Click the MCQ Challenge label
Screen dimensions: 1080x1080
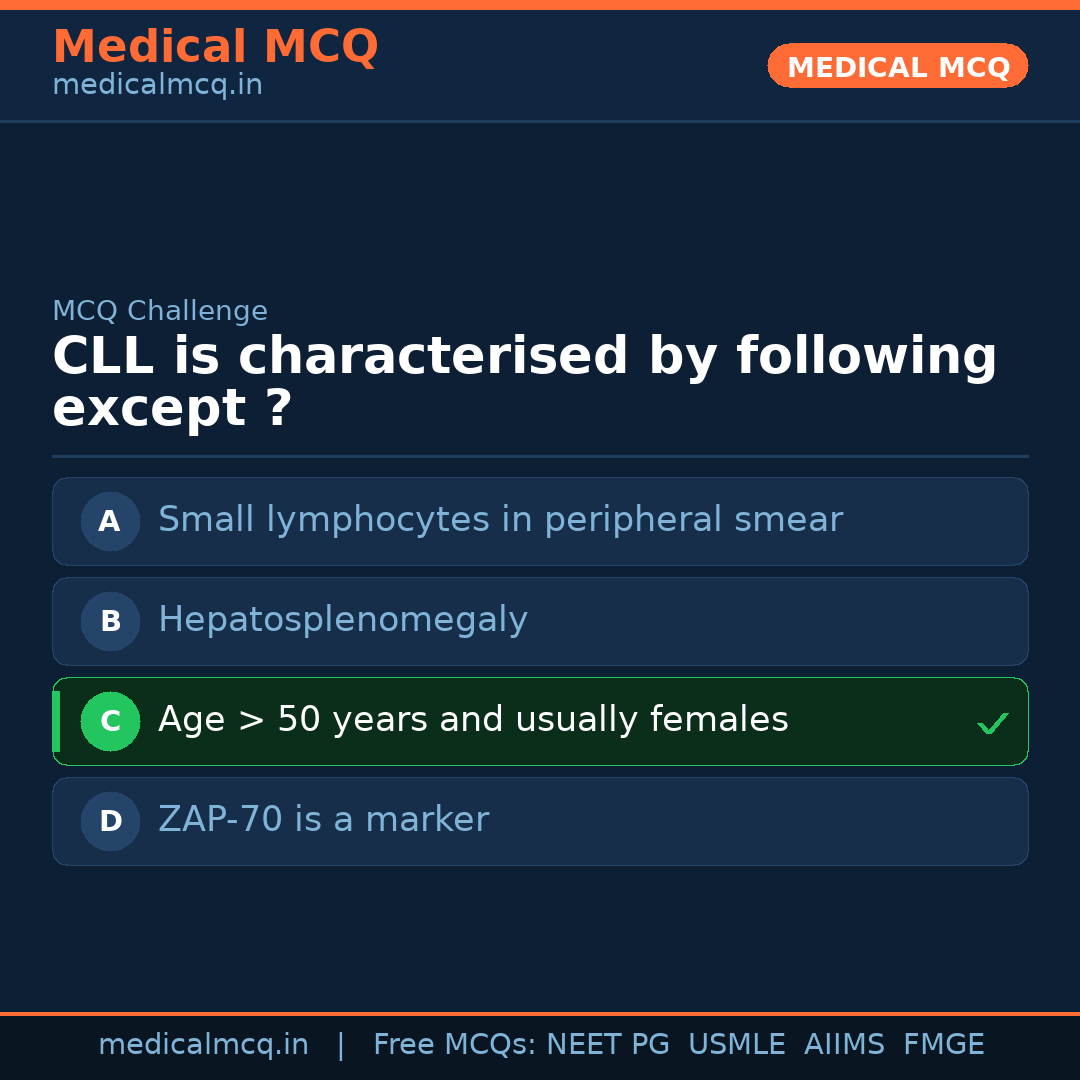[160, 312]
